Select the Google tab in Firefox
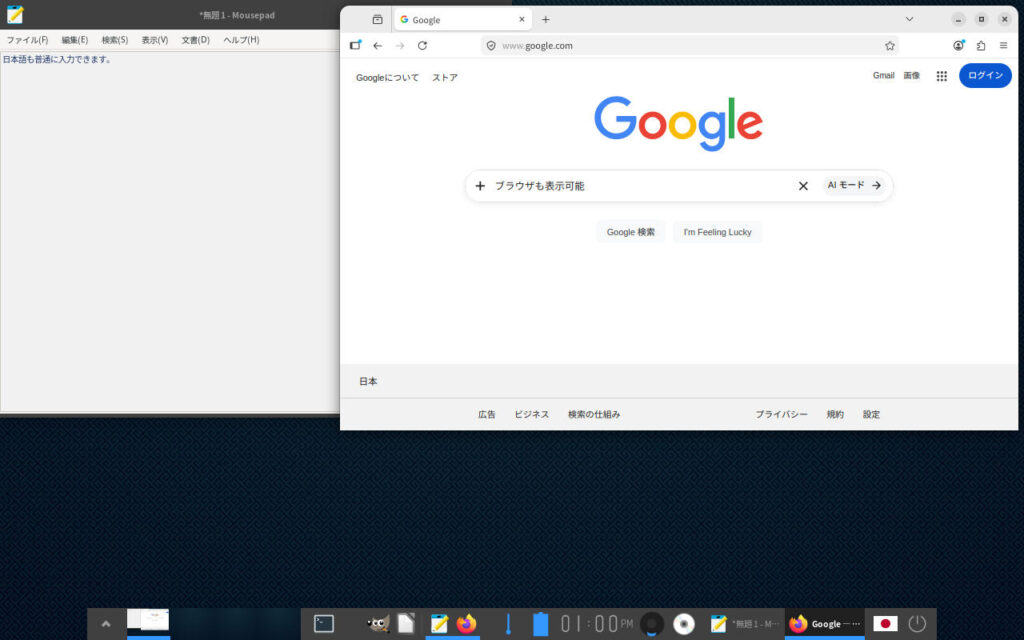 [x=462, y=20]
